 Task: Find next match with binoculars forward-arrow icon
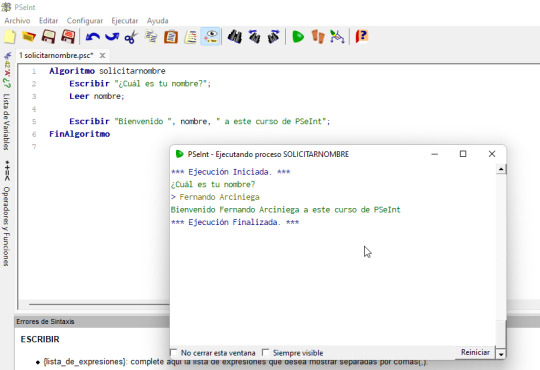click(x=274, y=37)
